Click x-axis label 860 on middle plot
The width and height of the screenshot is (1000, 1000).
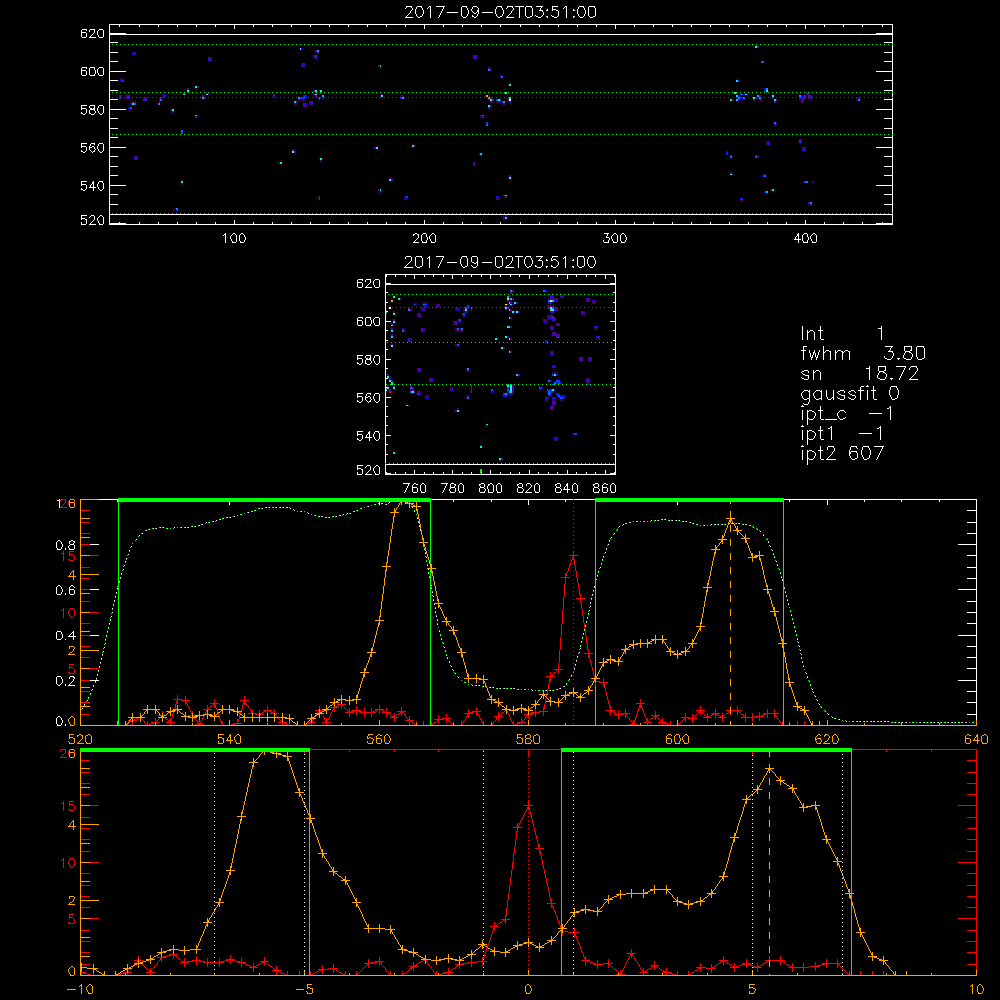[605, 489]
